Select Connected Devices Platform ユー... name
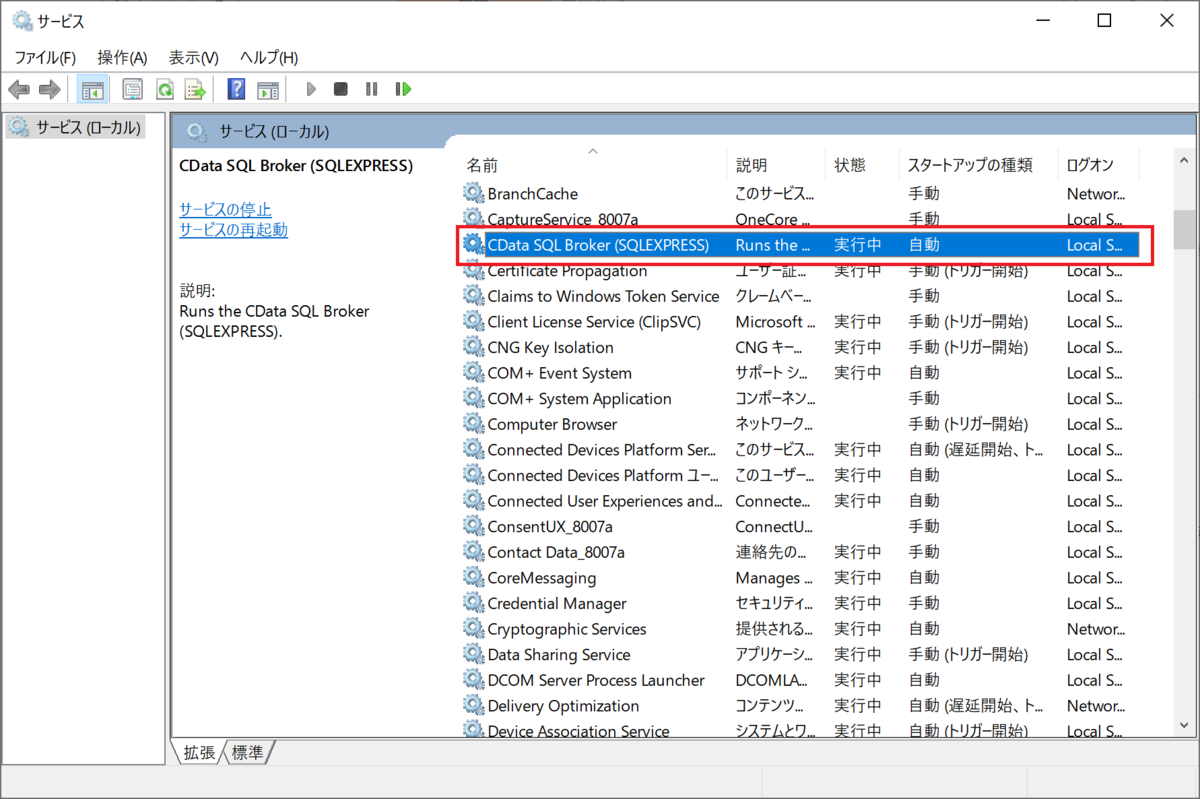The height and width of the screenshot is (799, 1200). coord(602,475)
